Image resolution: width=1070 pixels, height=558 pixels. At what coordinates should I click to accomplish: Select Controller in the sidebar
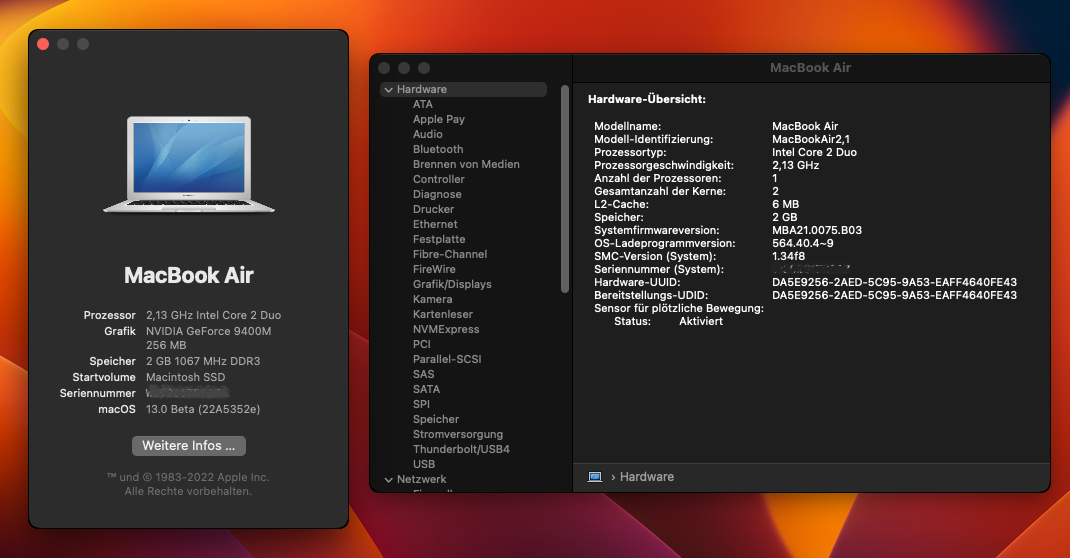[438, 179]
